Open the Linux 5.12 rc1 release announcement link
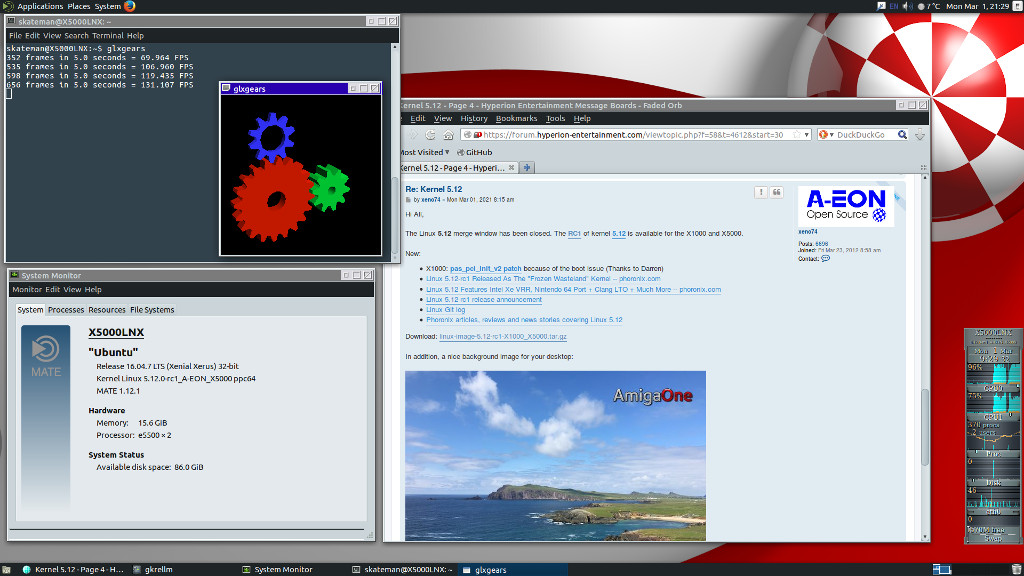This screenshot has width=1024, height=576. 484,300
